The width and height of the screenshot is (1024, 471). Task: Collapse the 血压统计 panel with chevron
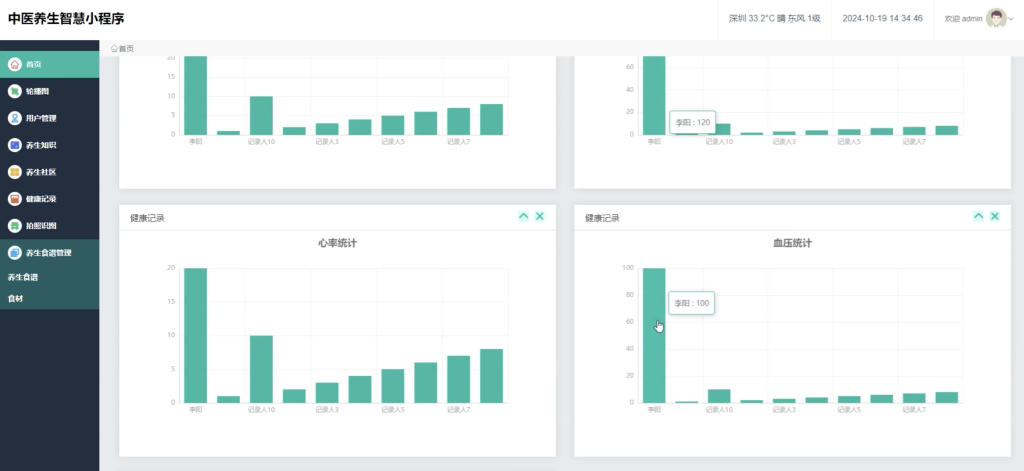pos(978,216)
